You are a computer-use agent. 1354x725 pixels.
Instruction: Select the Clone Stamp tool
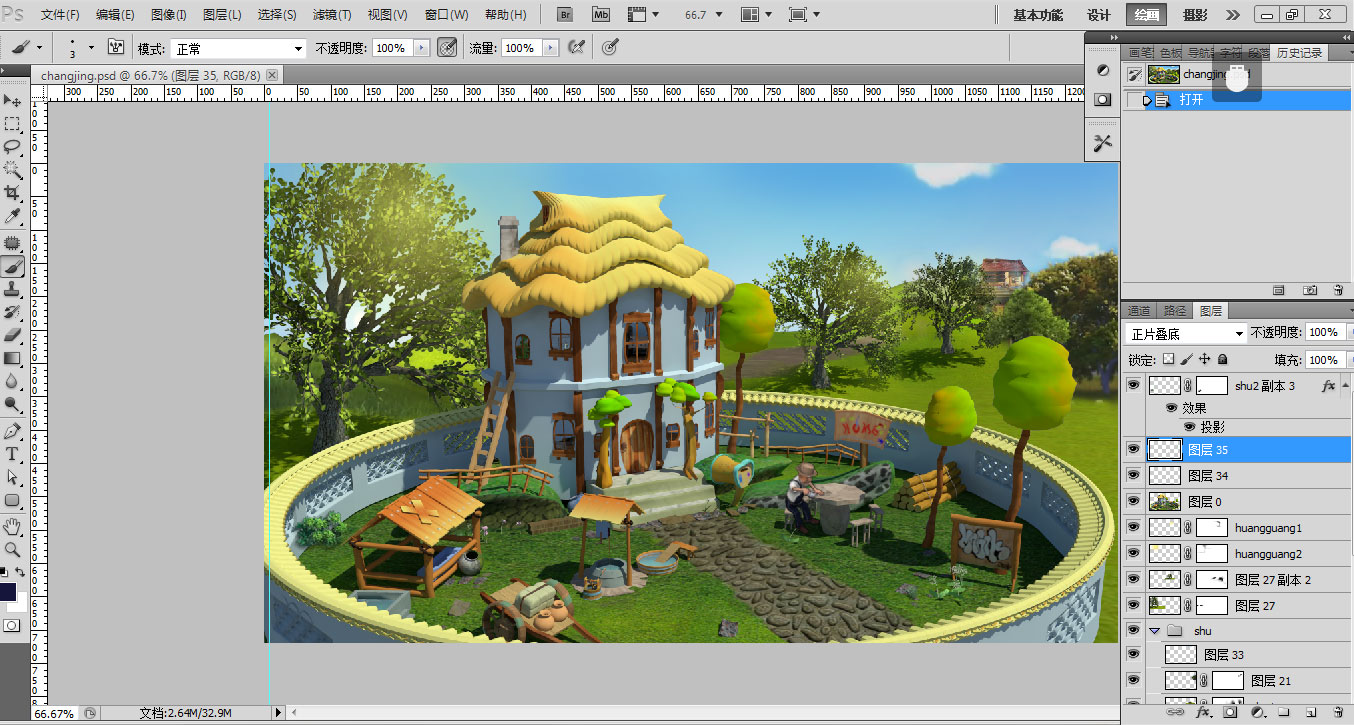pyautogui.click(x=12, y=289)
